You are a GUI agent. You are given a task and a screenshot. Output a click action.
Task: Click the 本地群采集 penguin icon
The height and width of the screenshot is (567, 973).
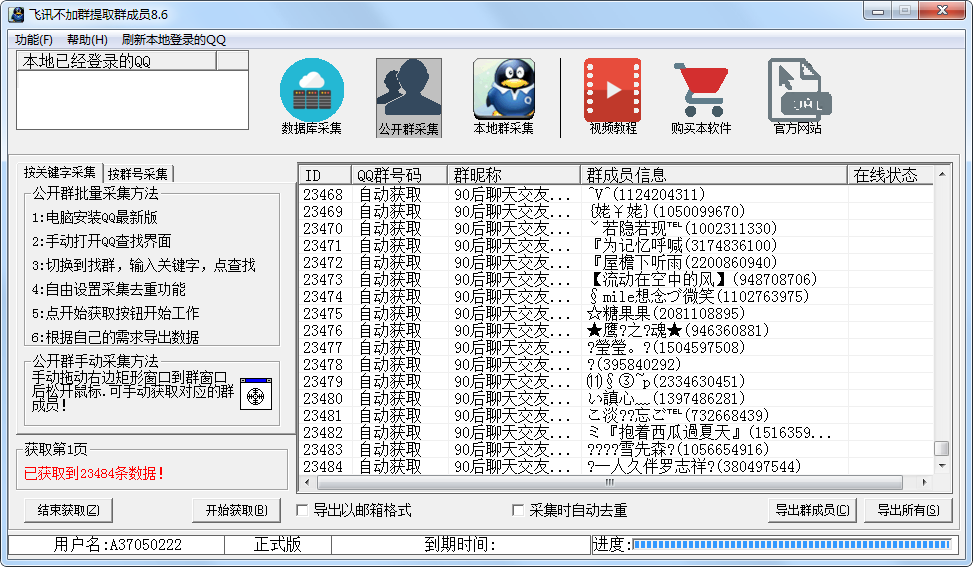503,90
